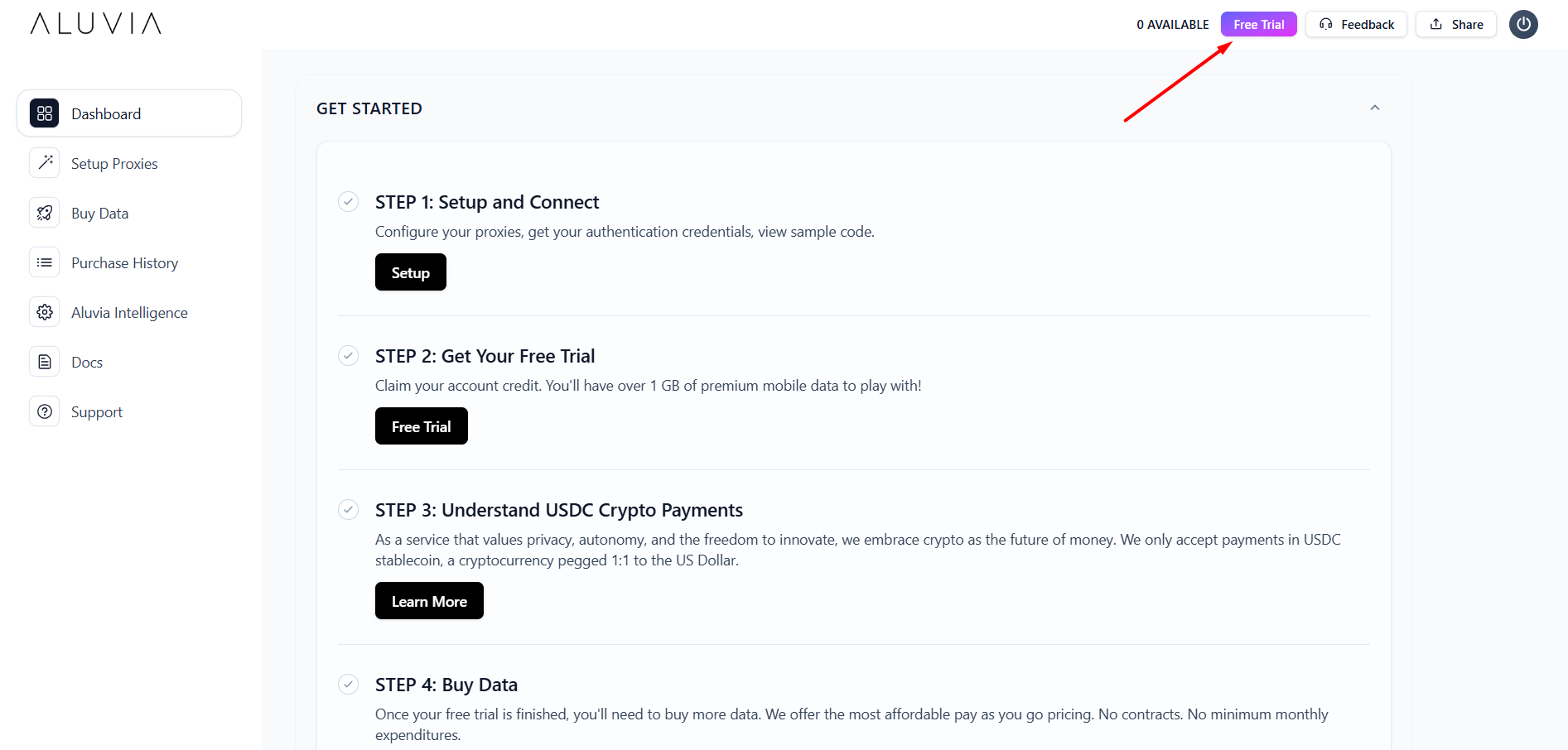Image resolution: width=1568 pixels, height=750 pixels.
Task: Click Learn More about USDC payments
Action: pos(429,601)
